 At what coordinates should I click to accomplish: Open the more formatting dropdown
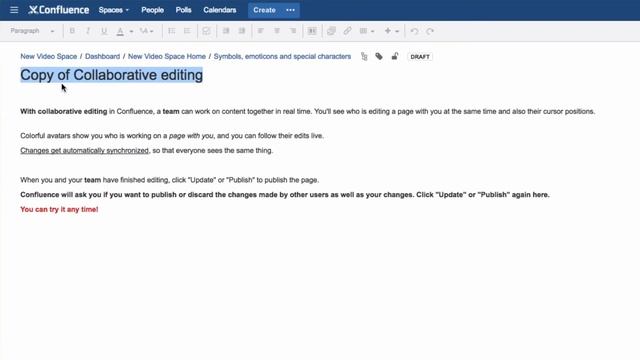(x=147, y=31)
